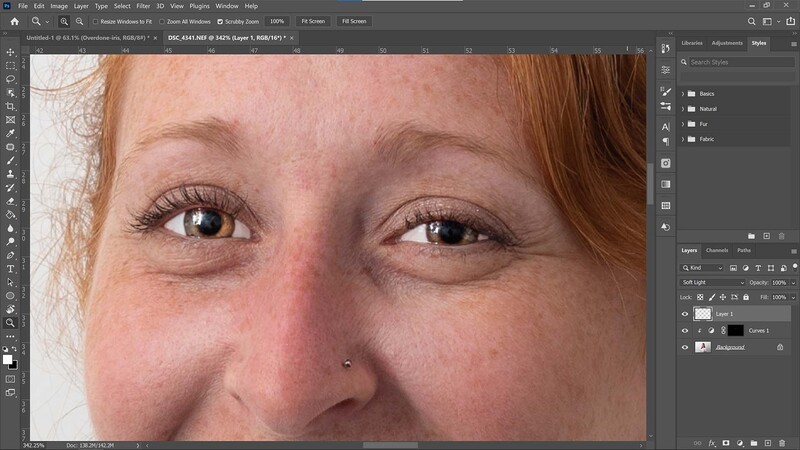This screenshot has height=450, width=800.
Task: Create new fill or adjustment layer
Action: tap(740, 443)
